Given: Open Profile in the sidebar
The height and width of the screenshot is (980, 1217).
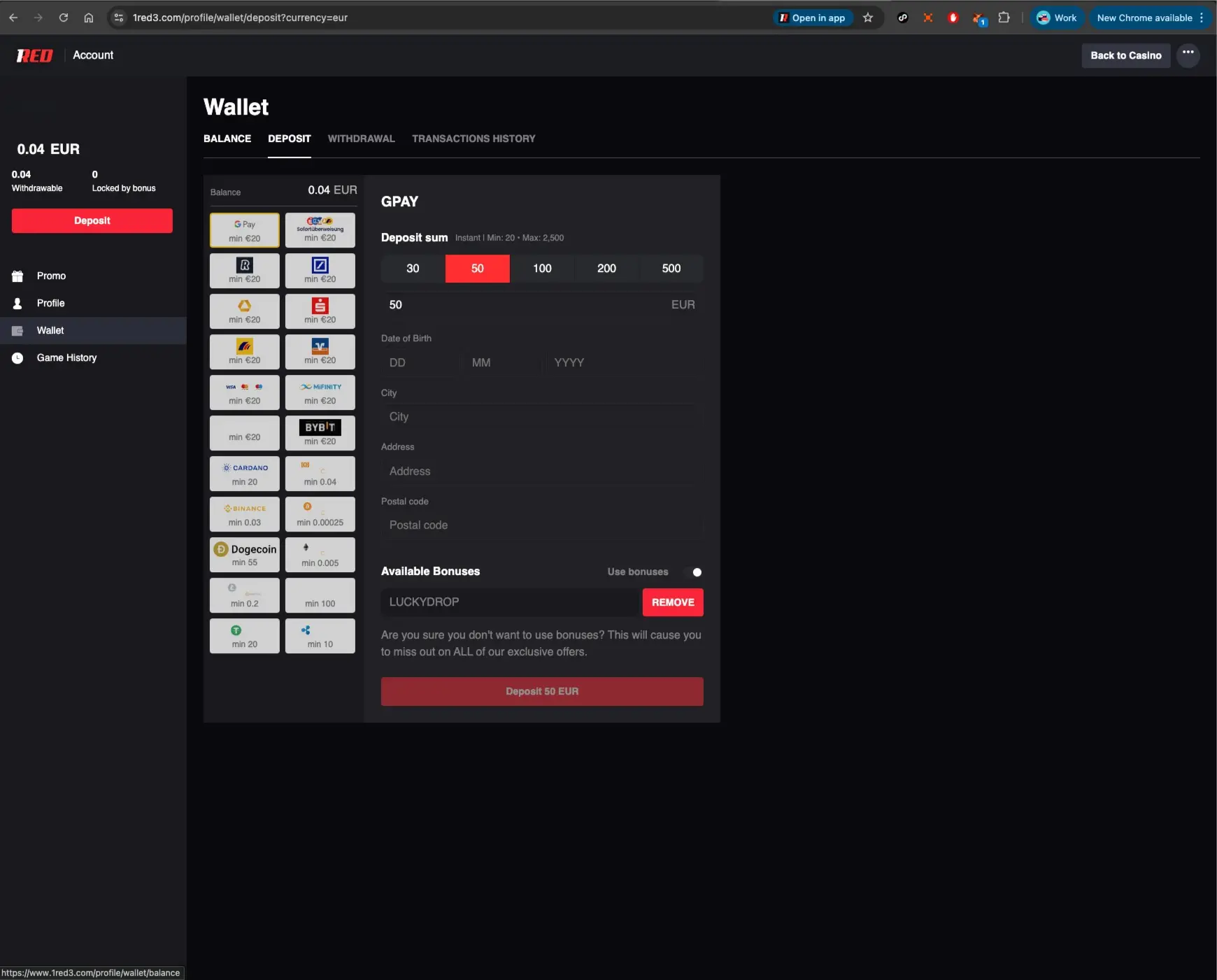Looking at the screenshot, I should click(93, 303).
